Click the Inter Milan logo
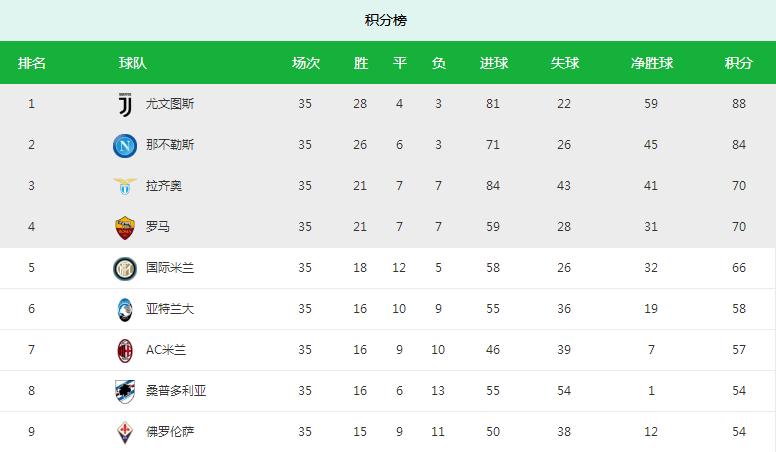This screenshot has height=452, width=776. (x=125, y=268)
